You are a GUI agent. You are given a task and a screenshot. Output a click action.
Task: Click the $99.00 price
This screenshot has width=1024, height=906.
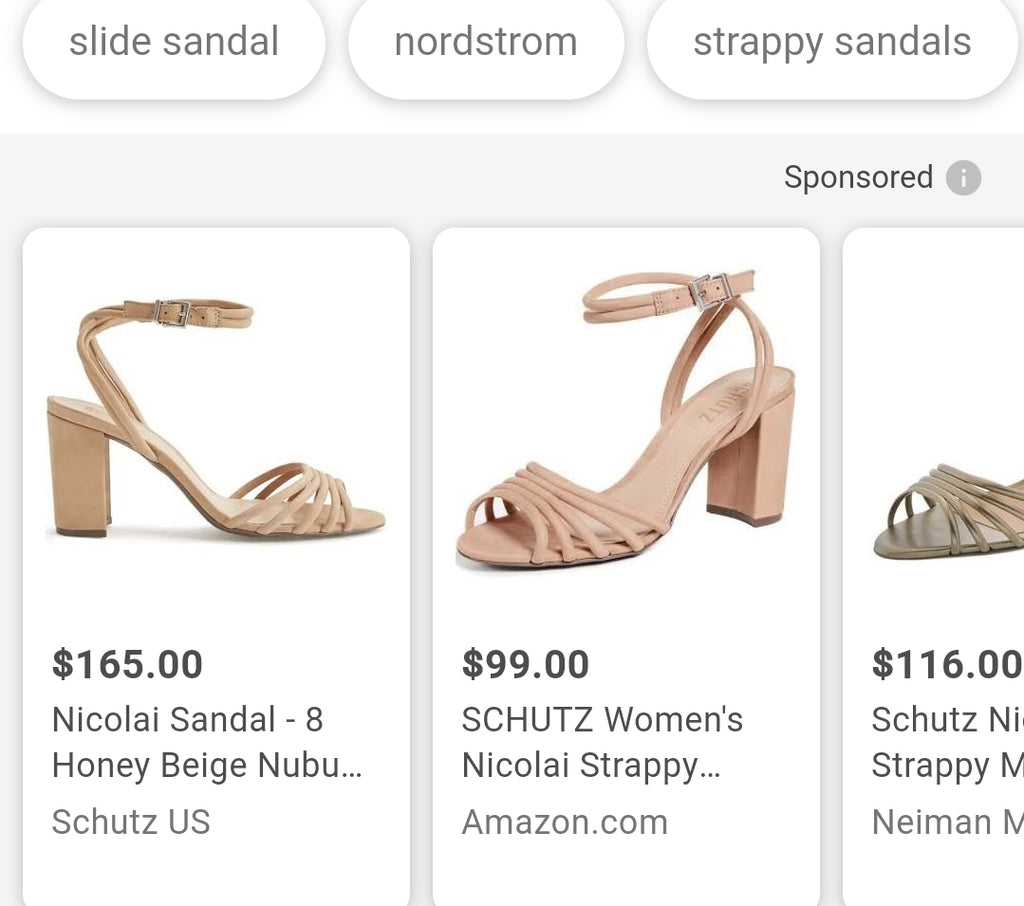pyautogui.click(x=525, y=664)
